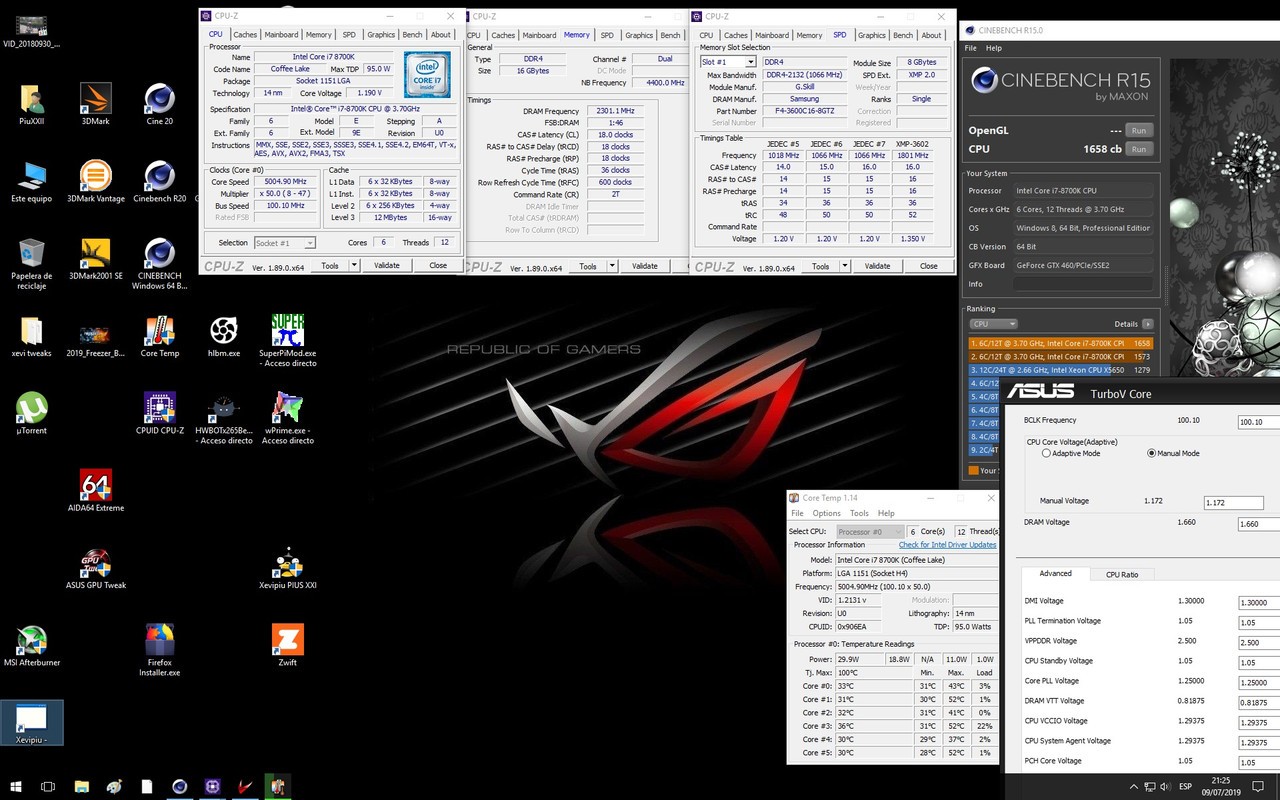Launch wPrime.exe shortcut

(288, 420)
